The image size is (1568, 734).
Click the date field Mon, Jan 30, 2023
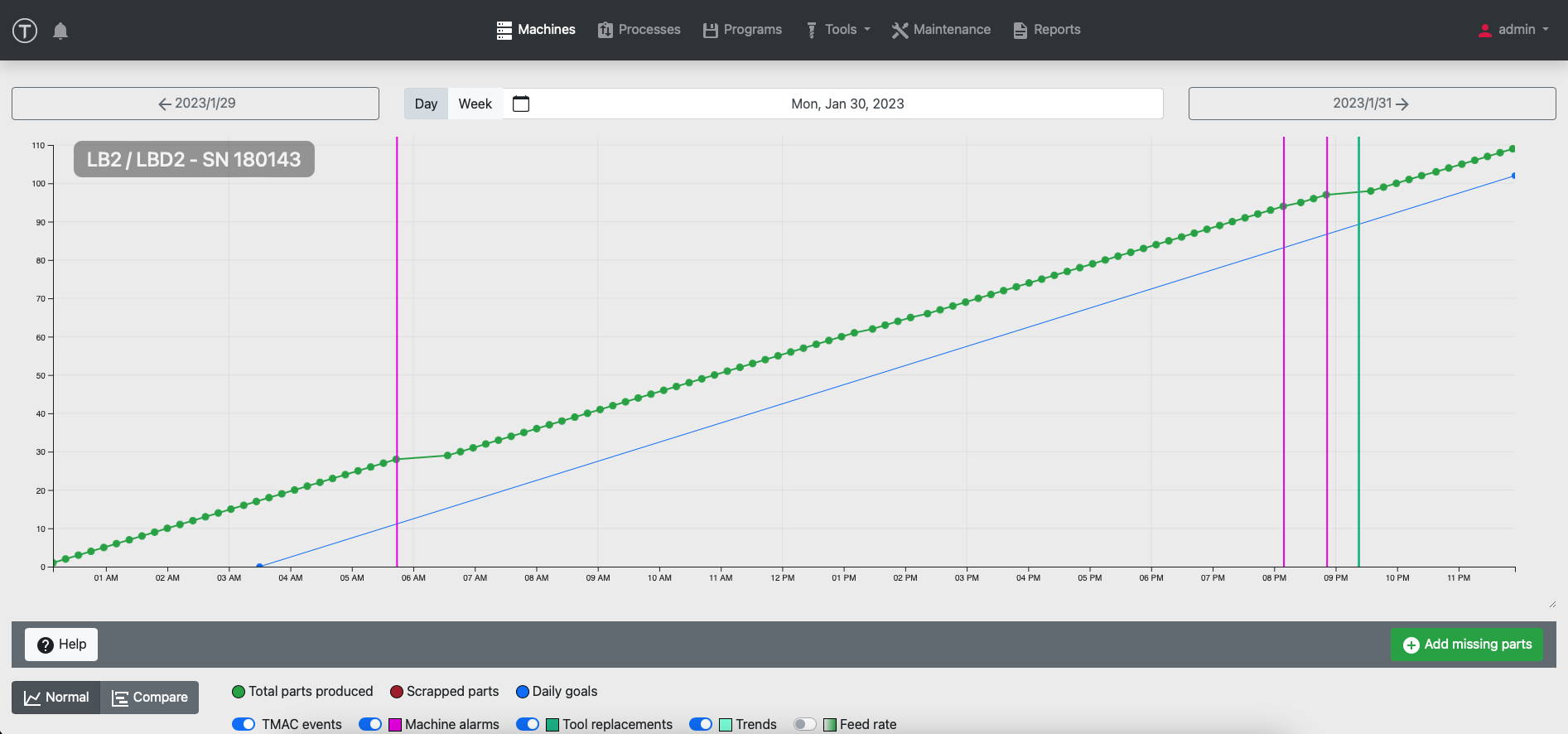(847, 104)
